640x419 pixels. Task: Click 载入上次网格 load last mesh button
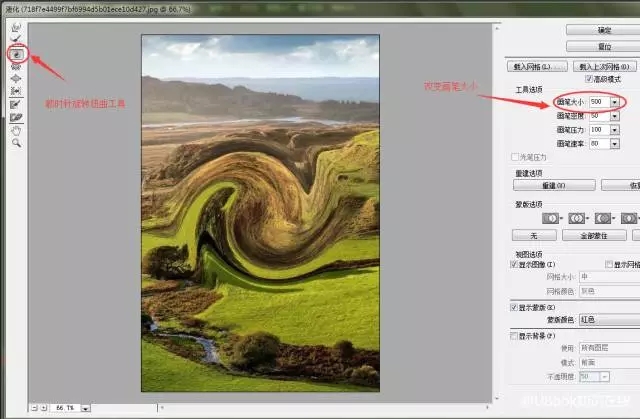(604, 67)
